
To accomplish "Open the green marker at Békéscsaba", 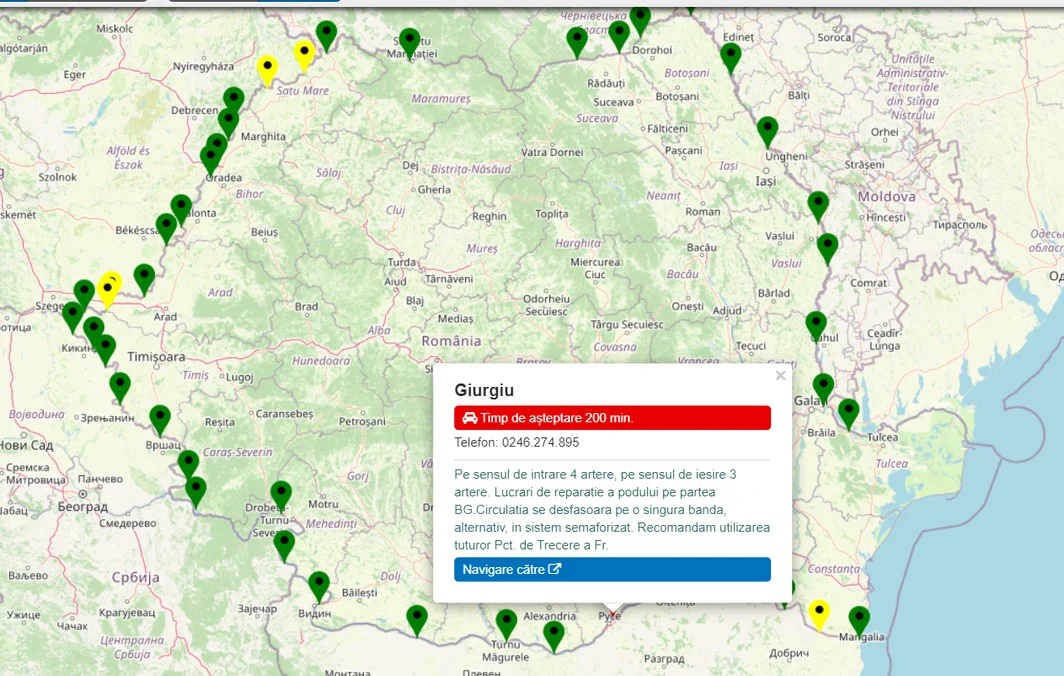I will (166, 229).
